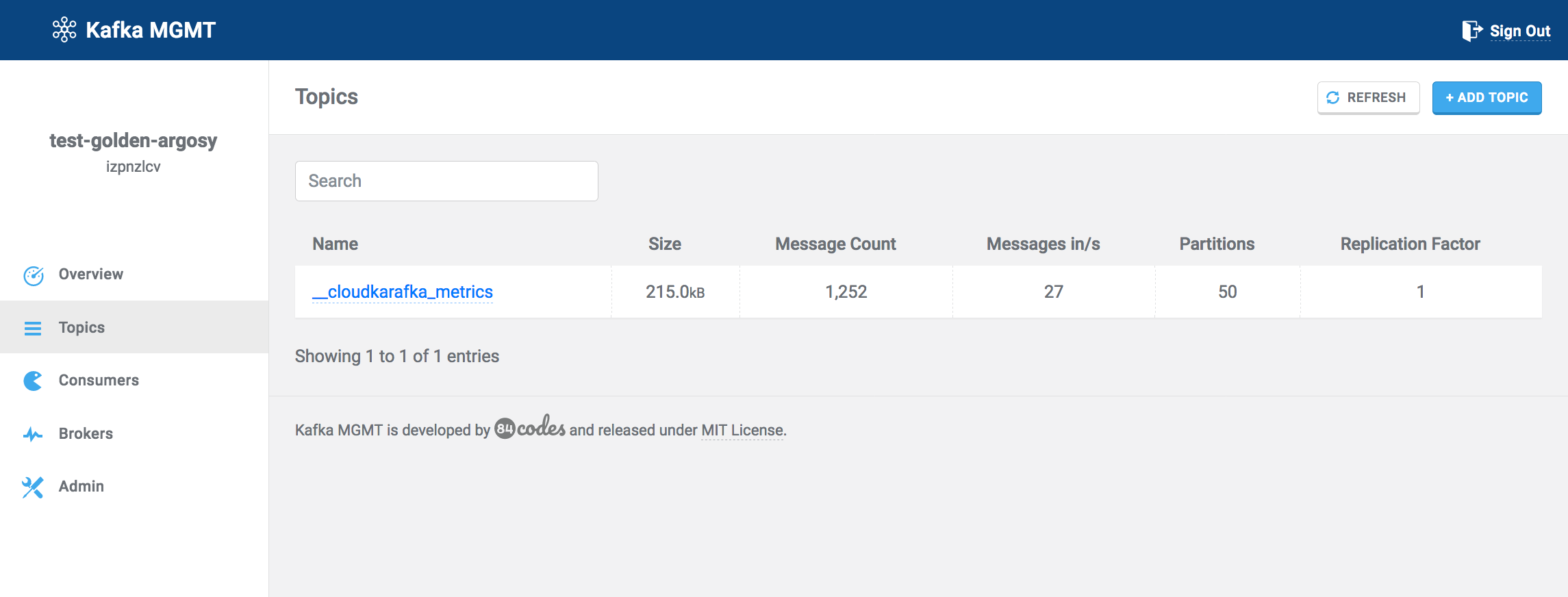This screenshot has height=597, width=1568.
Task: Focus the topic Search field
Action: point(446,181)
